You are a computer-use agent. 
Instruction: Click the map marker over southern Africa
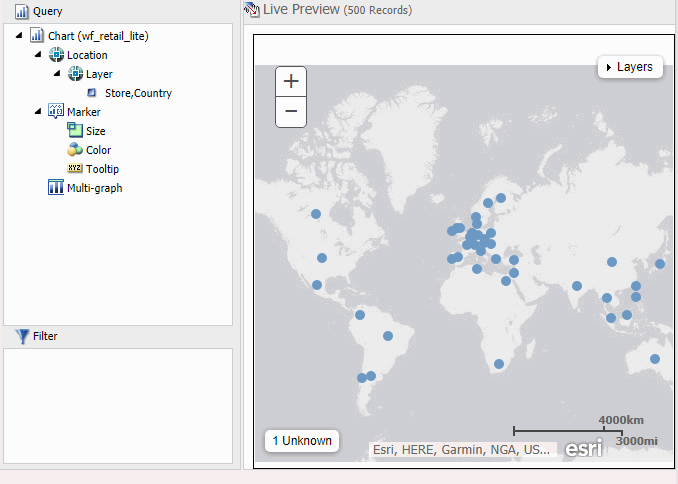[499, 364]
